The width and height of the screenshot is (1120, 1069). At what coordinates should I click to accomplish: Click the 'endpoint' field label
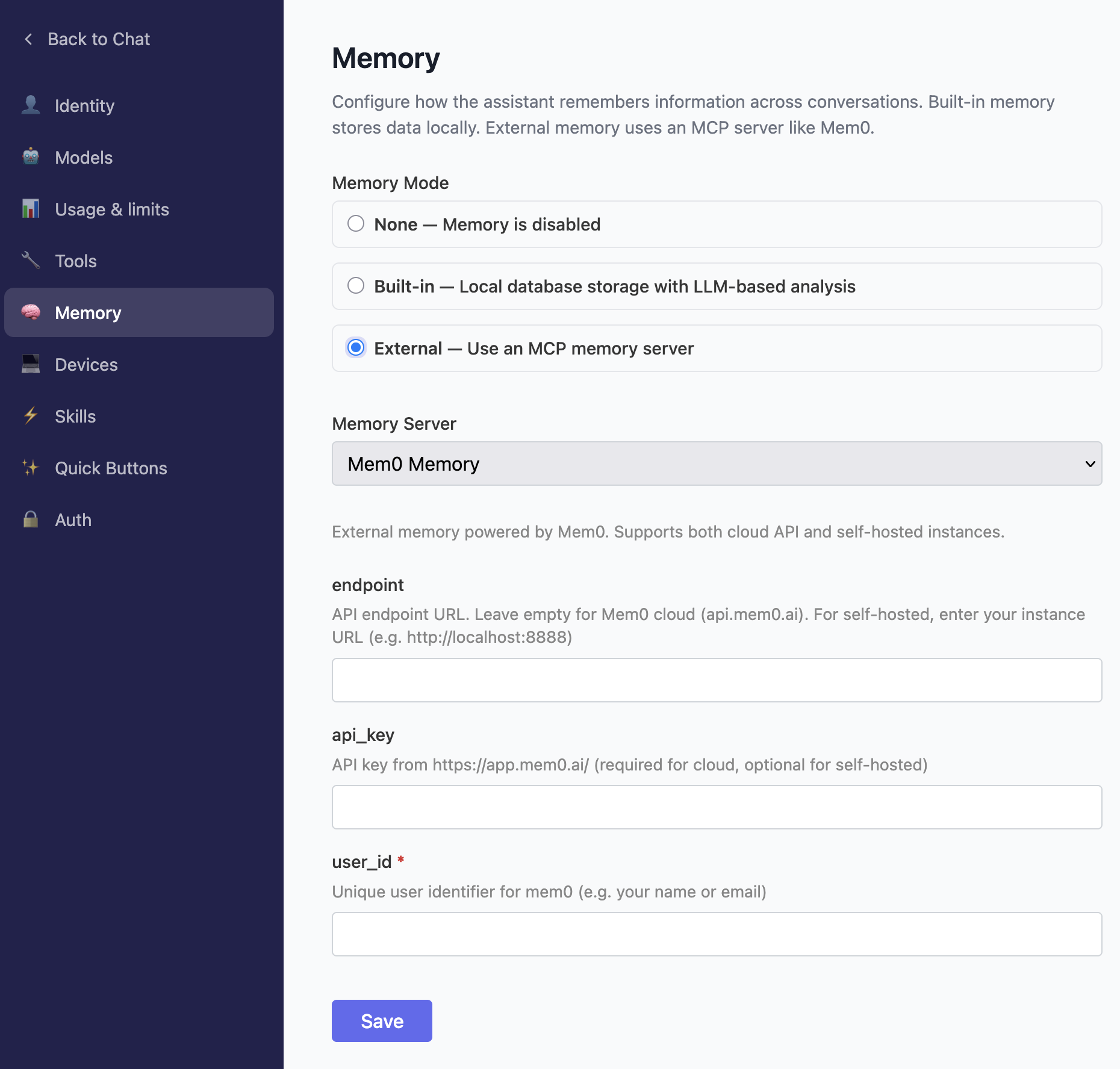(x=368, y=585)
